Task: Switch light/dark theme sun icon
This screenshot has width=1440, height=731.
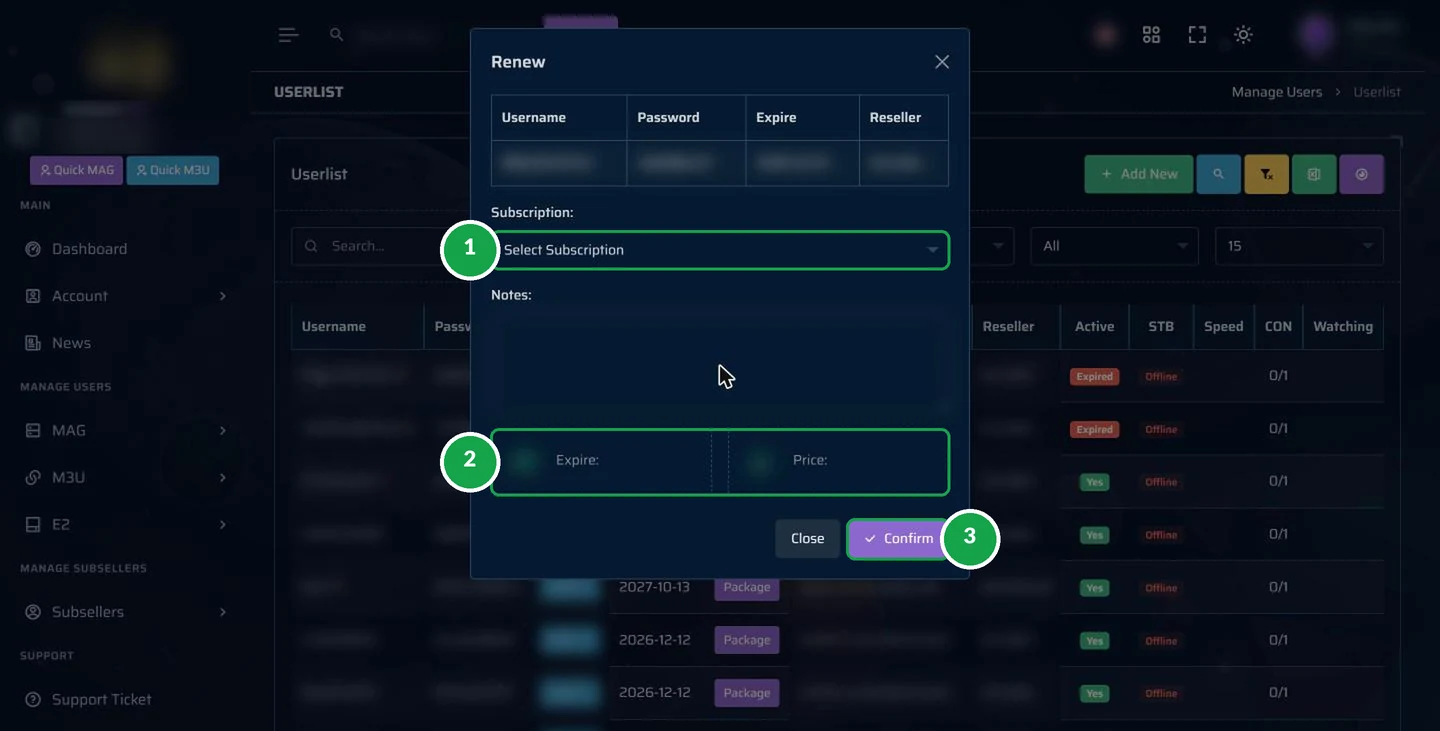Action: [x=1243, y=35]
